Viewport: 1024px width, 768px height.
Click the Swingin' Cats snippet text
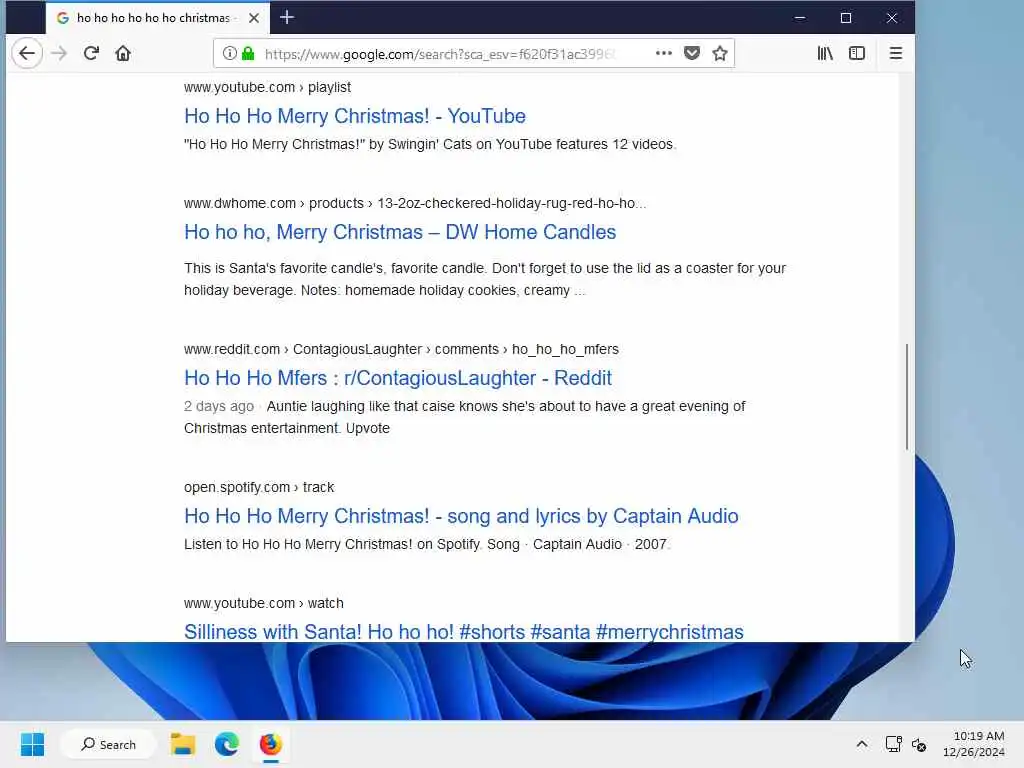point(430,144)
